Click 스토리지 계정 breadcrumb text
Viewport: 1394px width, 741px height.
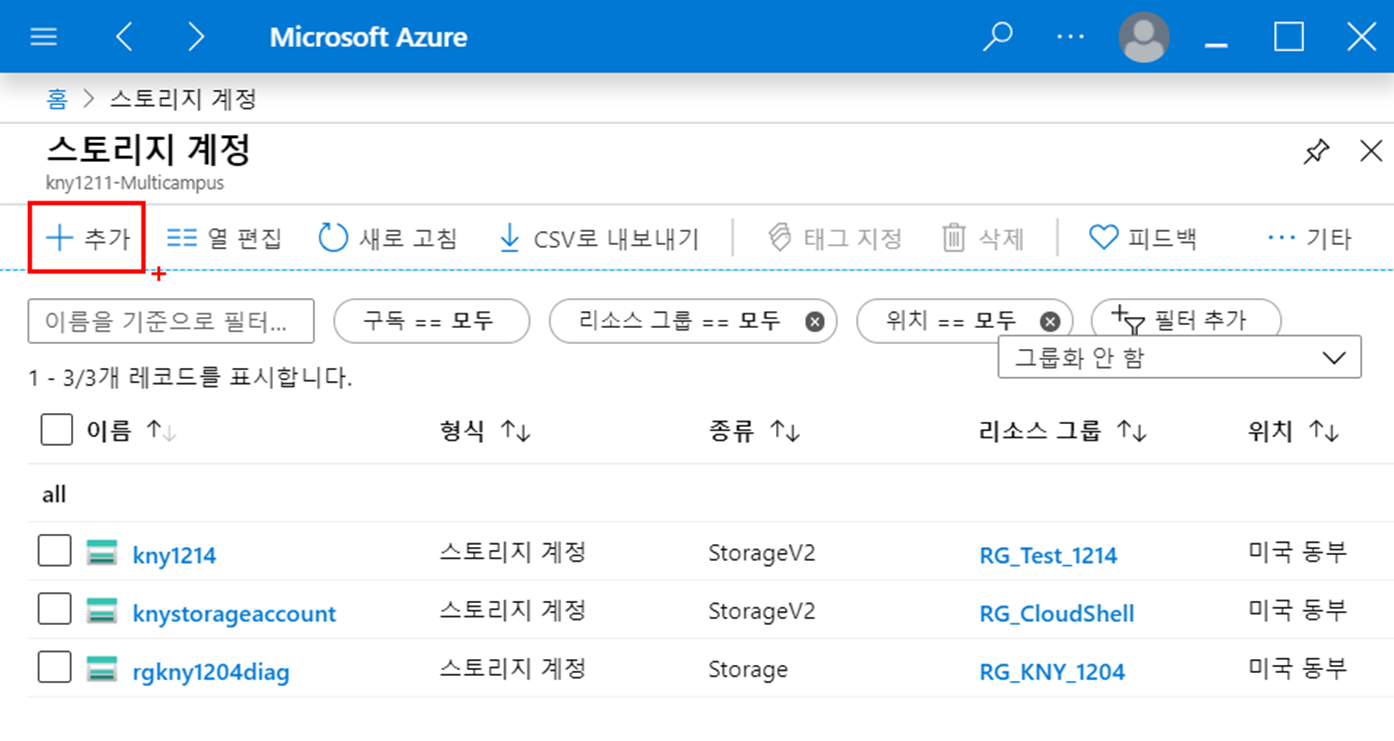(x=183, y=98)
